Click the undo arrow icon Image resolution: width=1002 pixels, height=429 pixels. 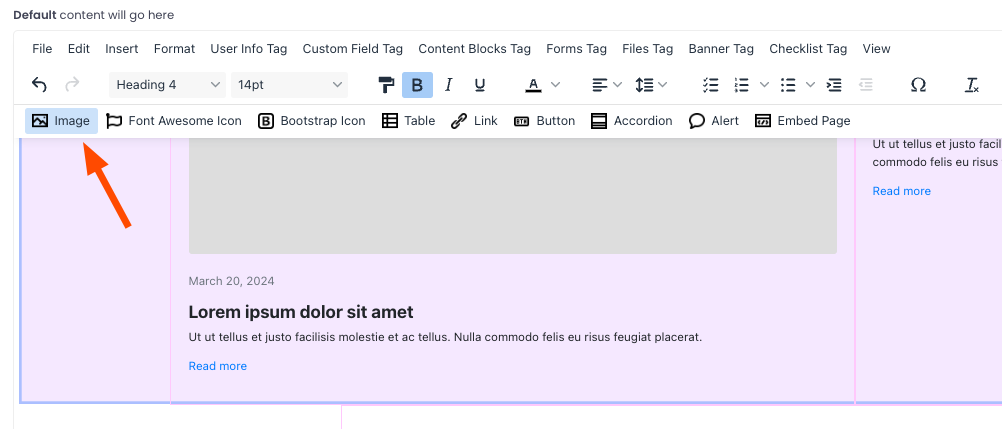tap(39, 85)
